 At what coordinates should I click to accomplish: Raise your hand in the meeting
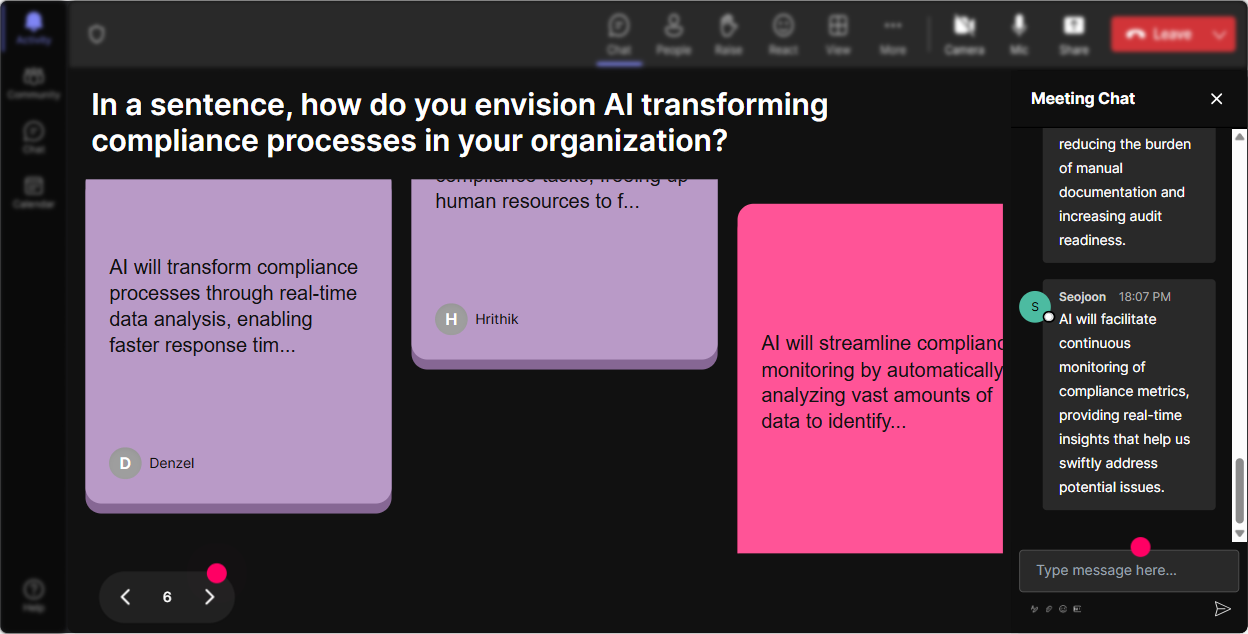728,34
